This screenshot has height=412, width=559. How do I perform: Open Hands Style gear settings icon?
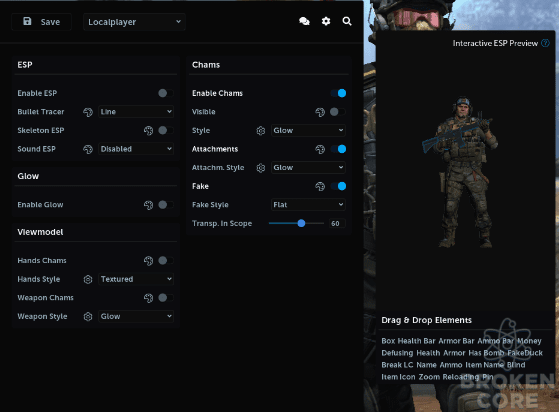(88, 279)
